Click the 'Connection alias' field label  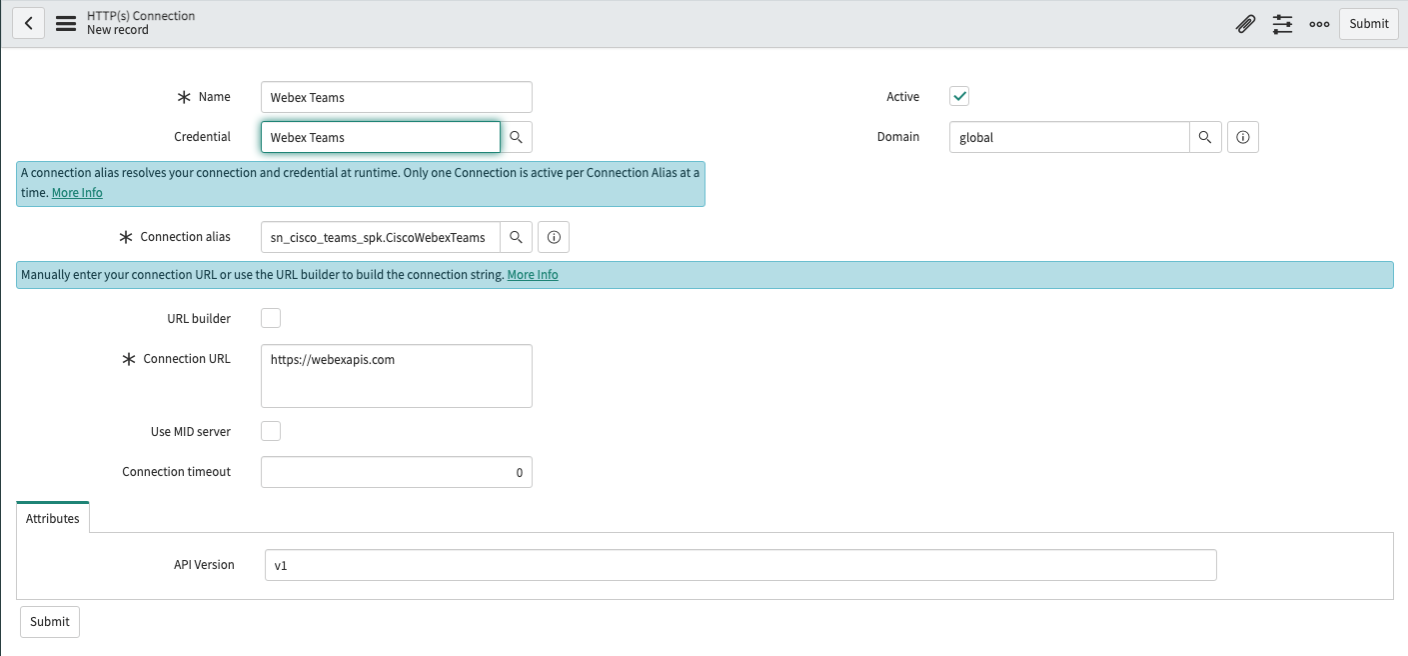[185, 237]
